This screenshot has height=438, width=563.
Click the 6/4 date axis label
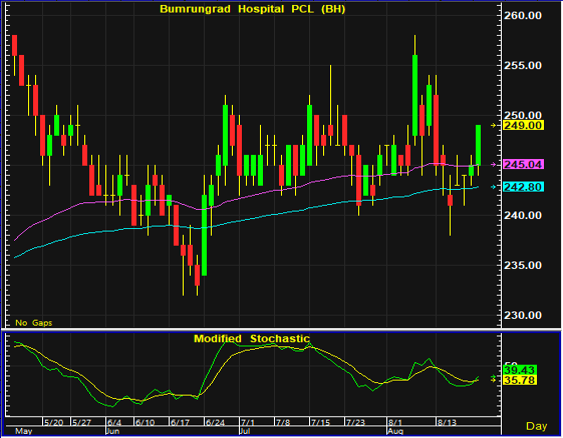point(114,422)
